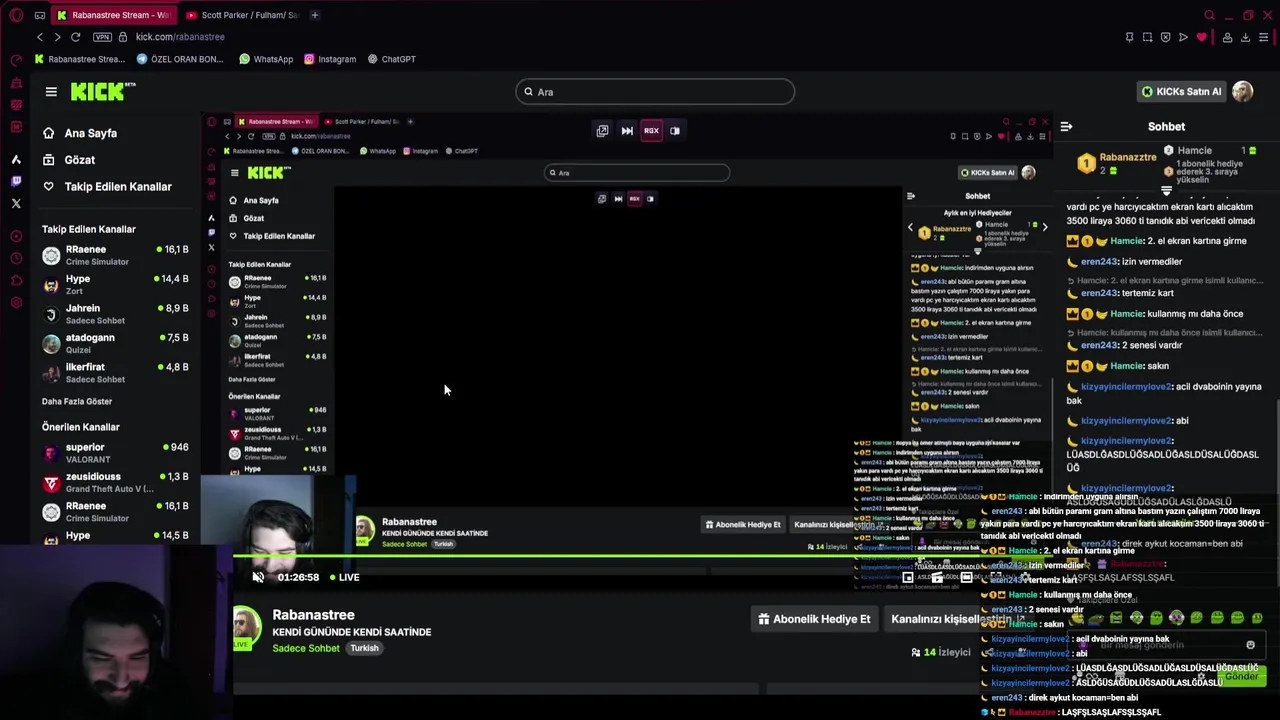Click username eren243 next to izin vermediler
Viewport: 1280px width, 720px height.
(x=1099, y=262)
